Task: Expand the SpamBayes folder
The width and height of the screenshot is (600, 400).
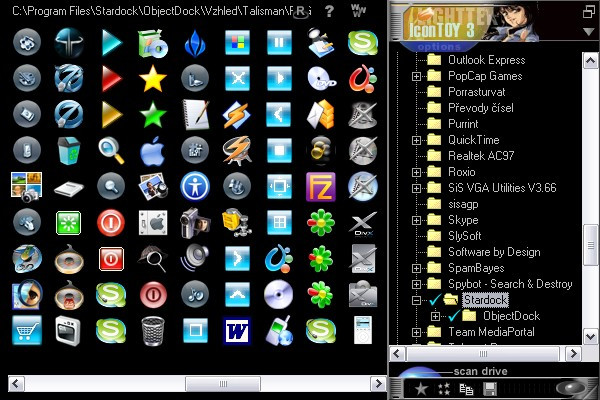Action: click(416, 268)
